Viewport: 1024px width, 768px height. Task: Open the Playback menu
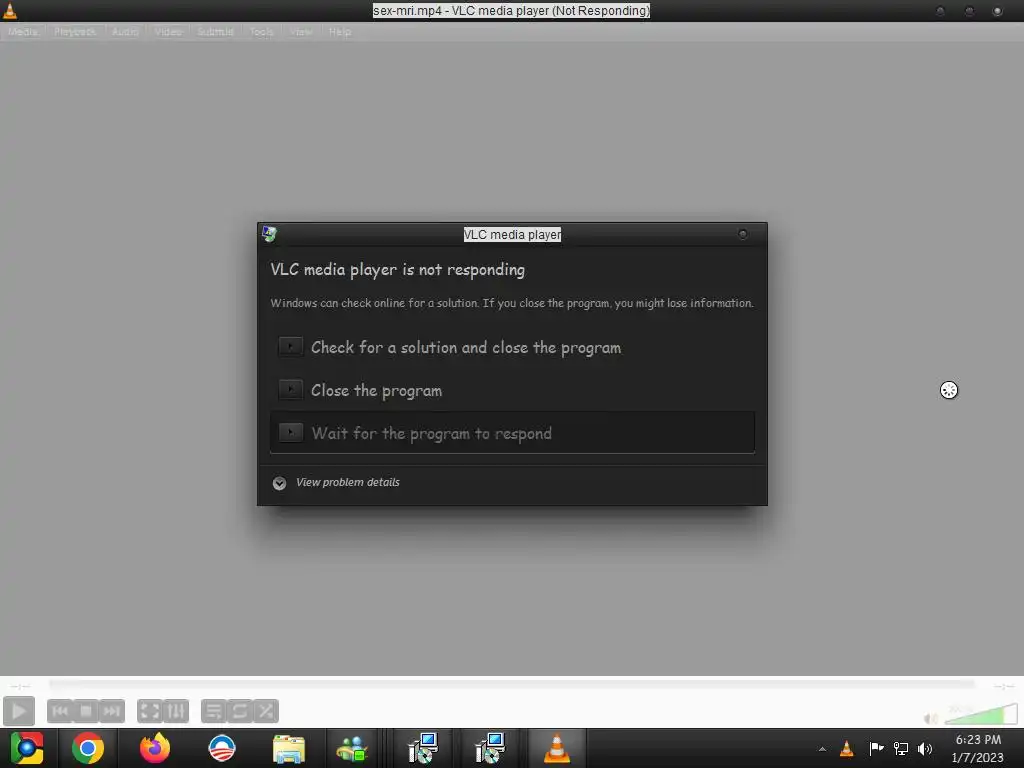click(75, 31)
